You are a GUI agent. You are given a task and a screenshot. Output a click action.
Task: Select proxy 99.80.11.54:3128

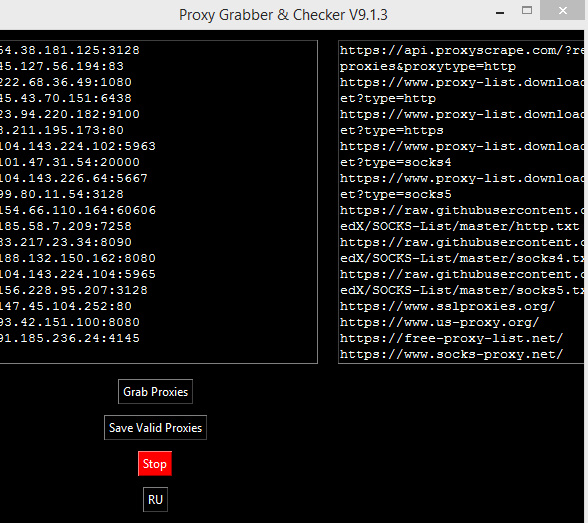point(62,194)
